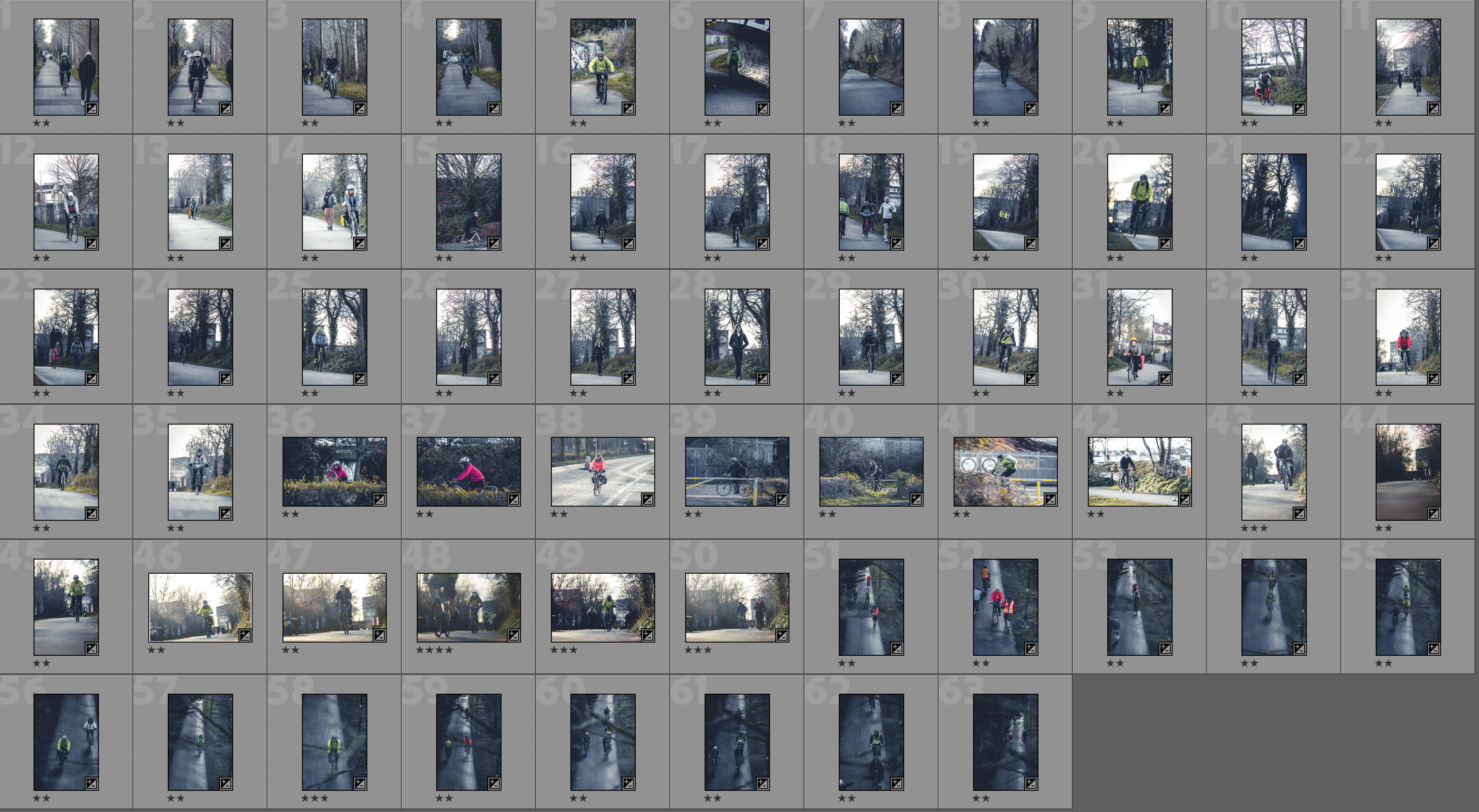Image resolution: width=1479 pixels, height=812 pixels.
Task: Click develop adjustments badge on photo 42
Action: click(1185, 499)
